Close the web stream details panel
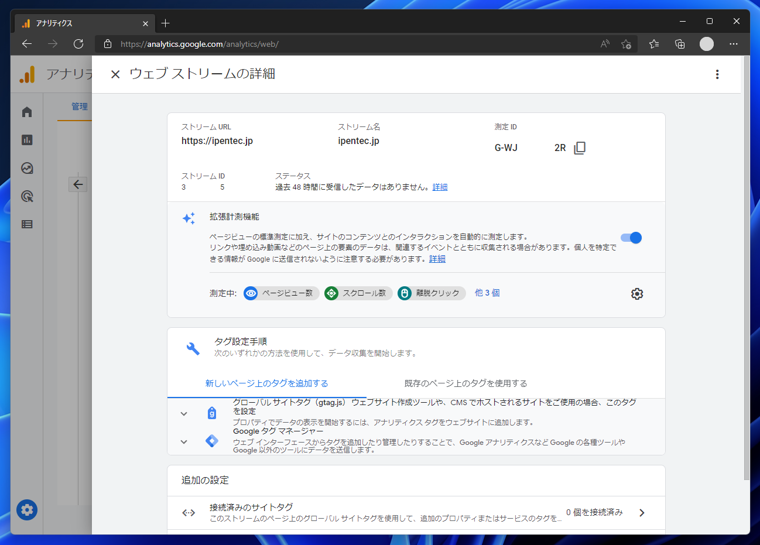 pyautogui.click(x=115, y=74)
